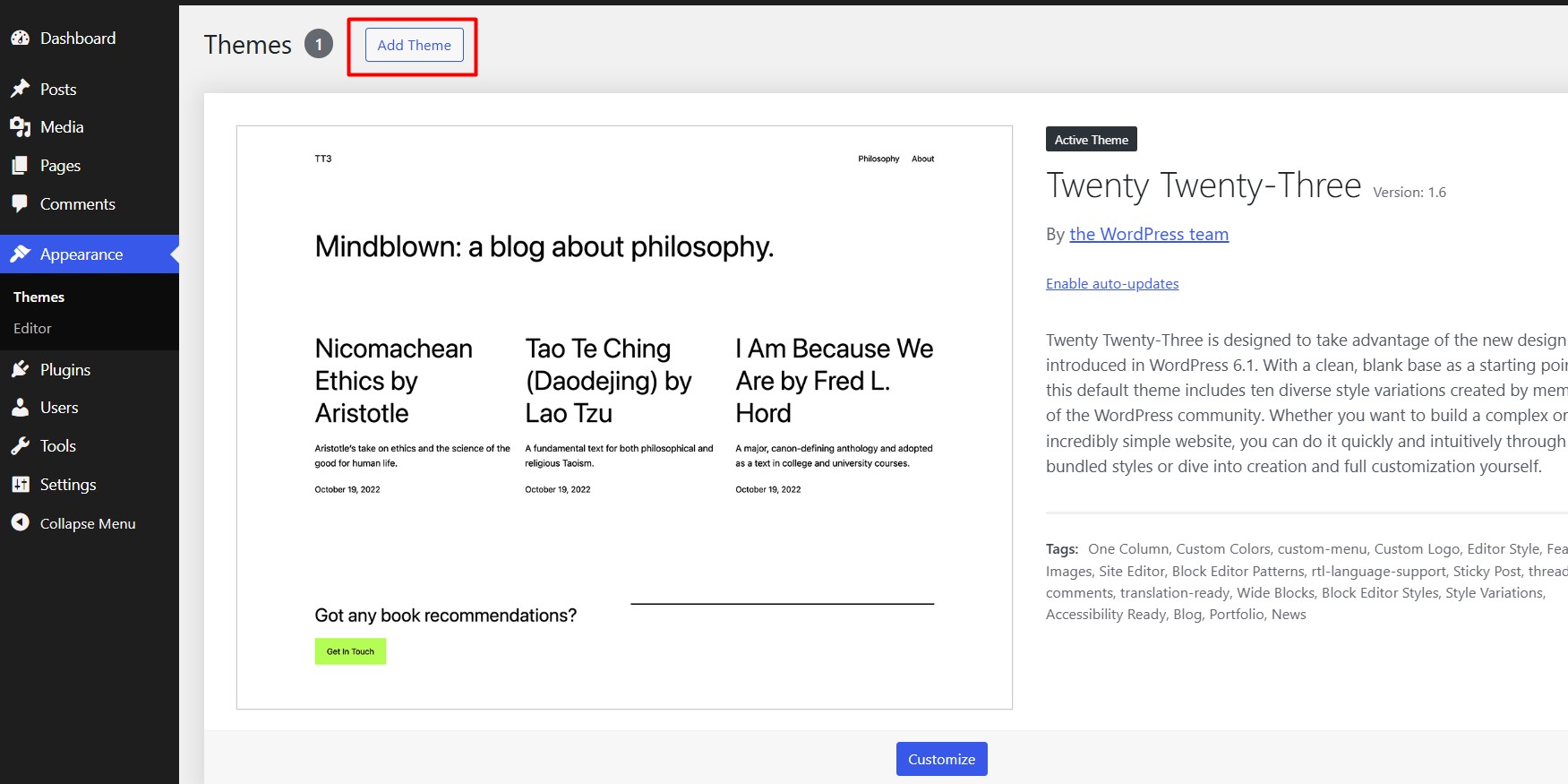Select the Themes submenu item

click(x=39, y=297)
